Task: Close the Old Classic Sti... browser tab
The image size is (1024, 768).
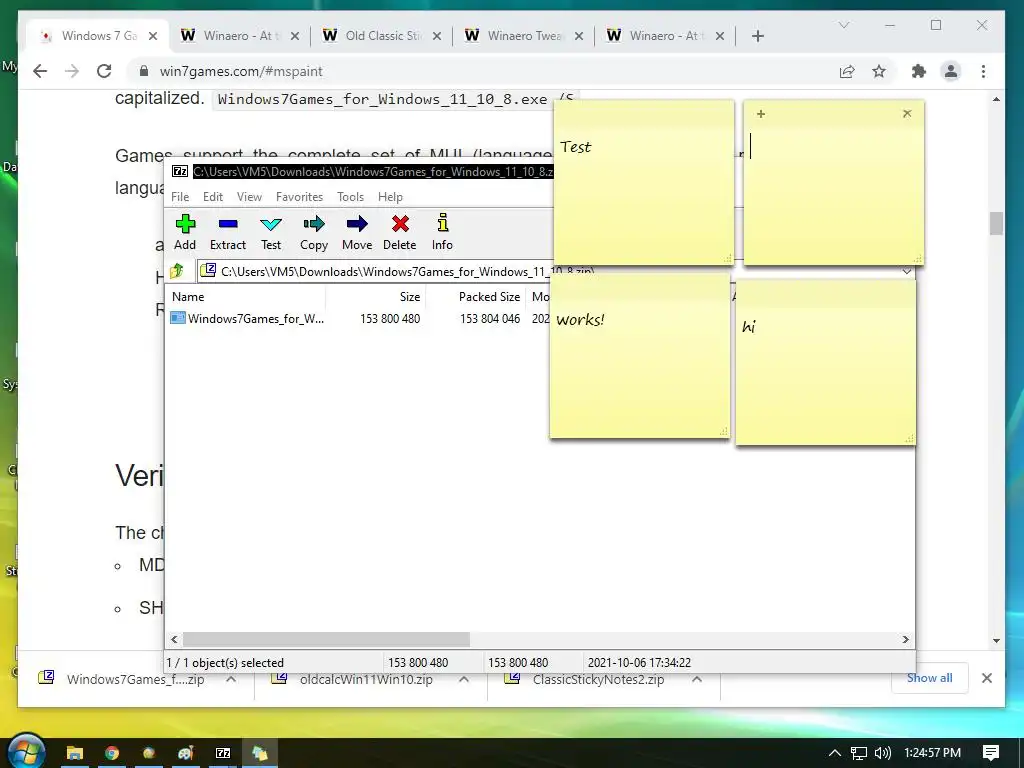Action: click(x=437, y=36)
